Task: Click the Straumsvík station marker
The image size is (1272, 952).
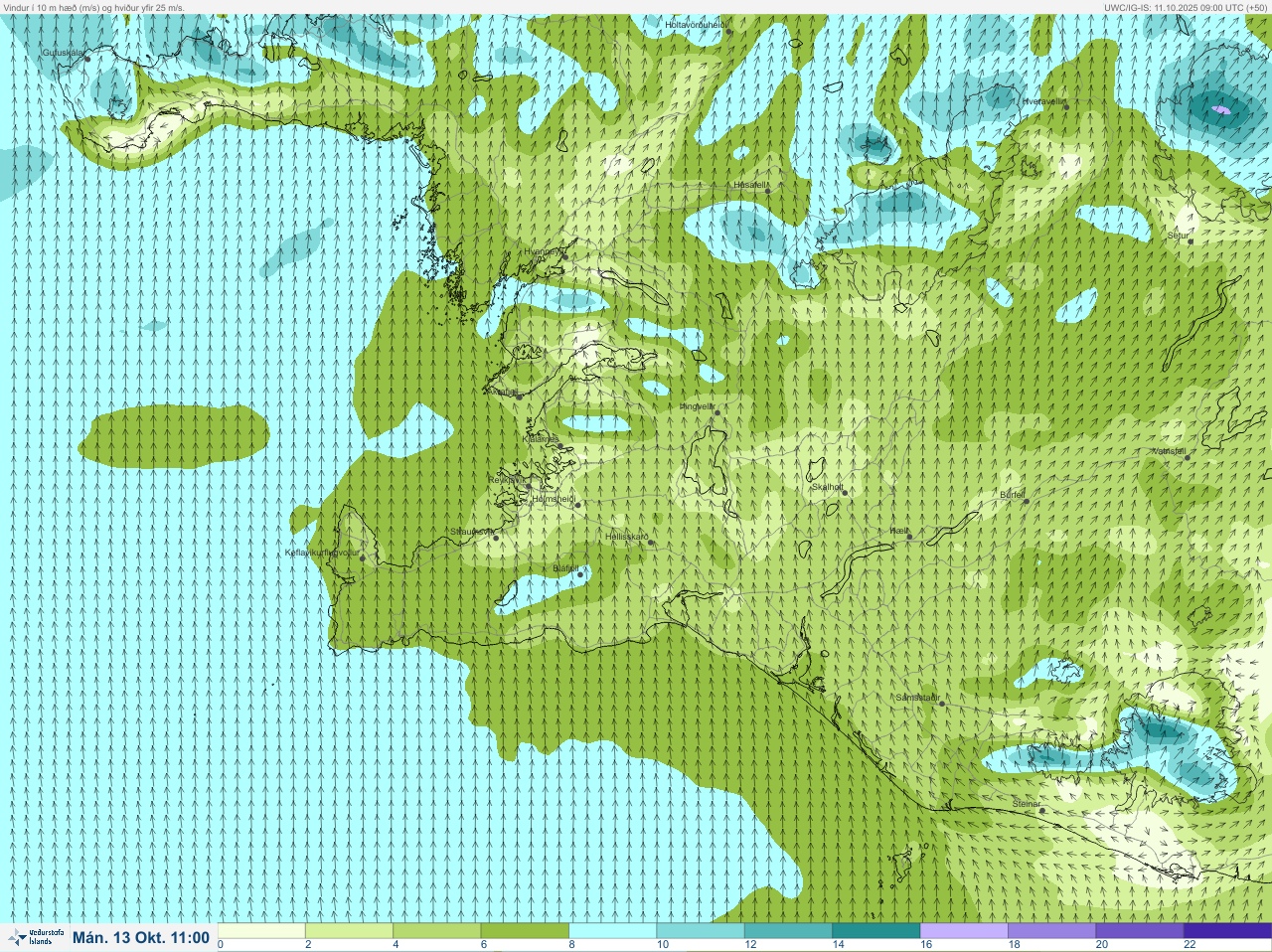Action: (496, 538)
